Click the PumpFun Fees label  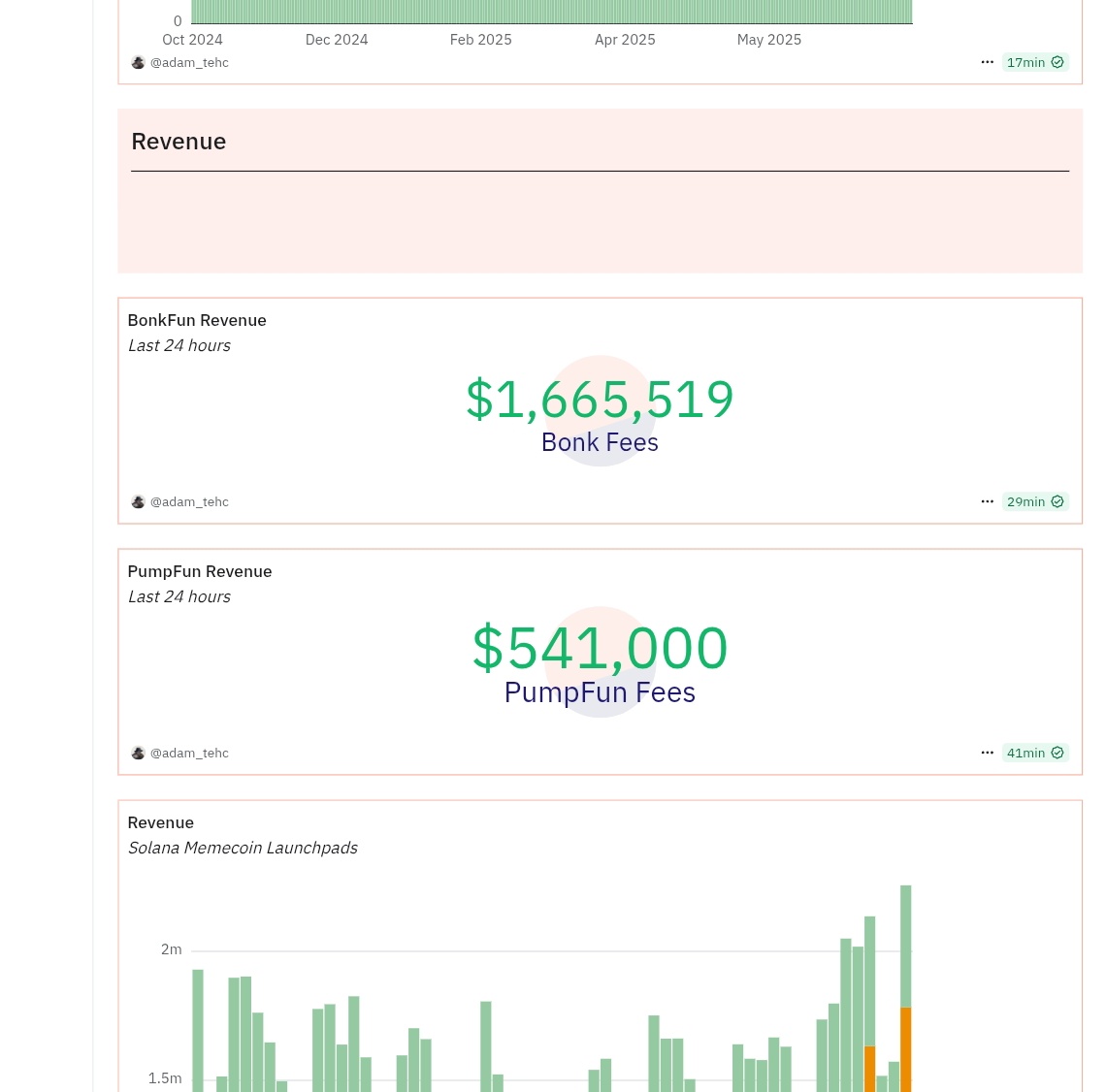click(600, 692)
